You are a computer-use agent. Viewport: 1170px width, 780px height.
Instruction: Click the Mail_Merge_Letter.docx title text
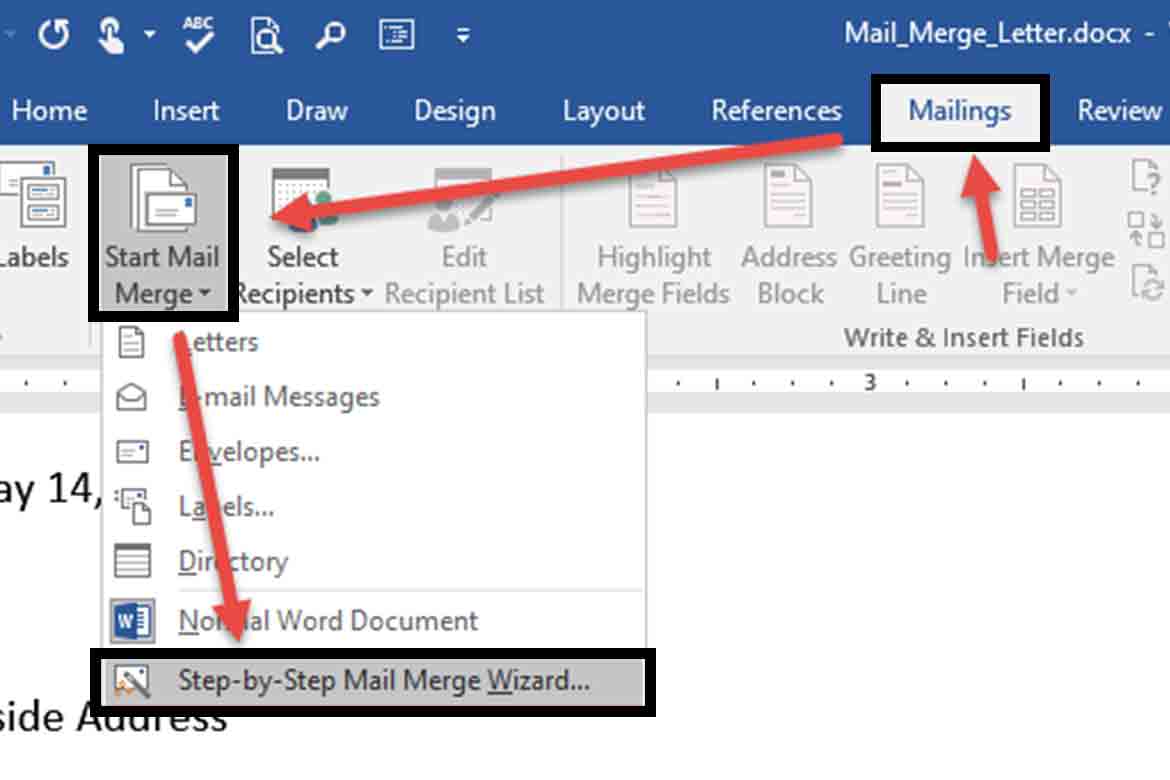[987, 34]
